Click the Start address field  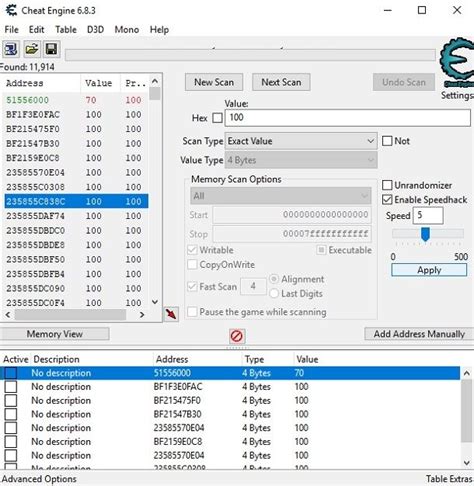pyautogui.click(x=292, y=215)
